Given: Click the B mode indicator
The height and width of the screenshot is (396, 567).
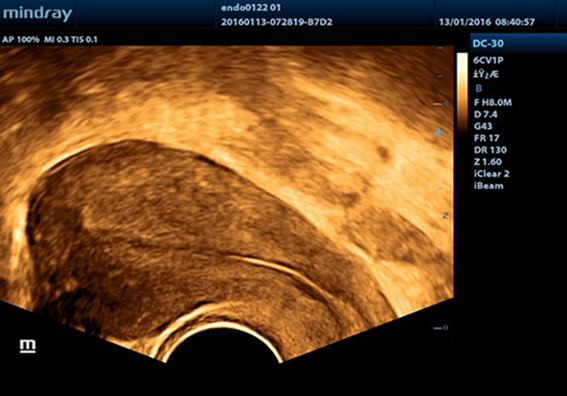Looking at the screenshot, I should tap(479, 88).
